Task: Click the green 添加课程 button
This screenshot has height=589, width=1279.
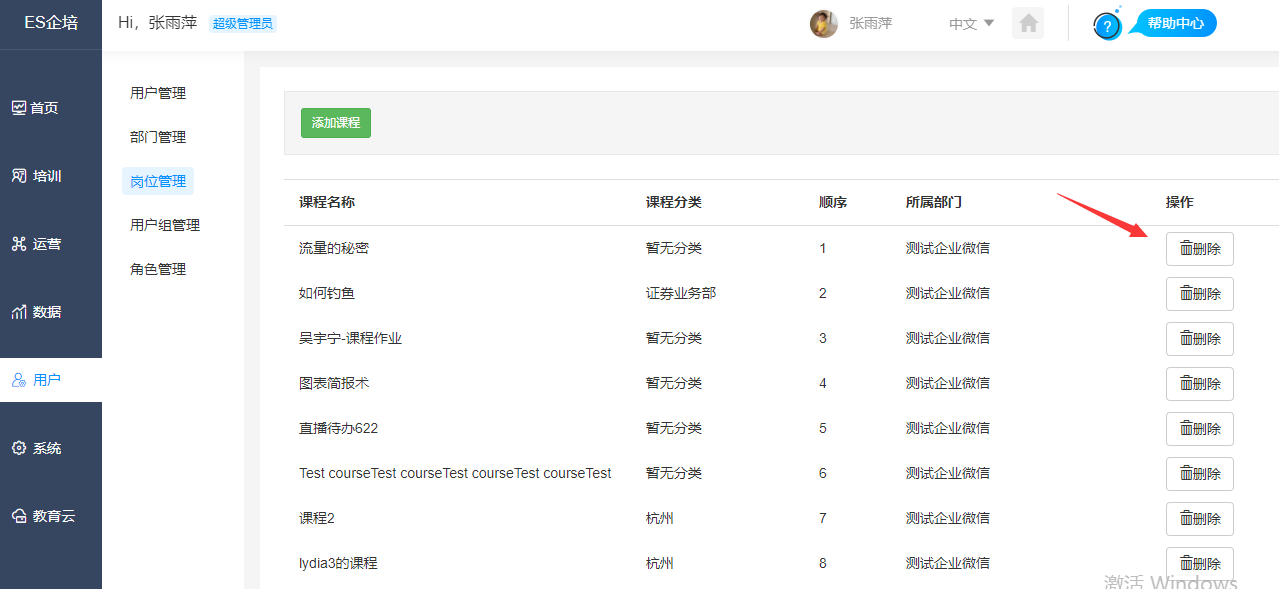Action: [336, 123]
